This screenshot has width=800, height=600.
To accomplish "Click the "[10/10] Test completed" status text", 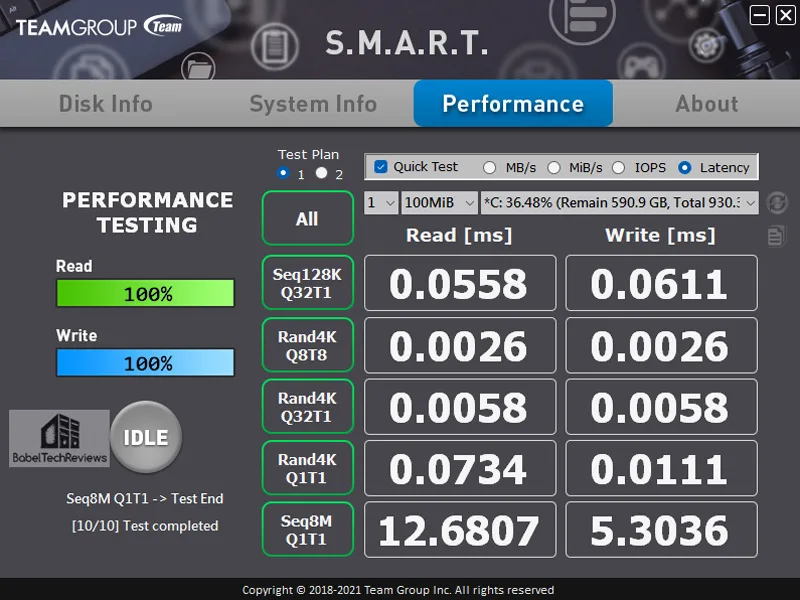I will tap(145, 526).
